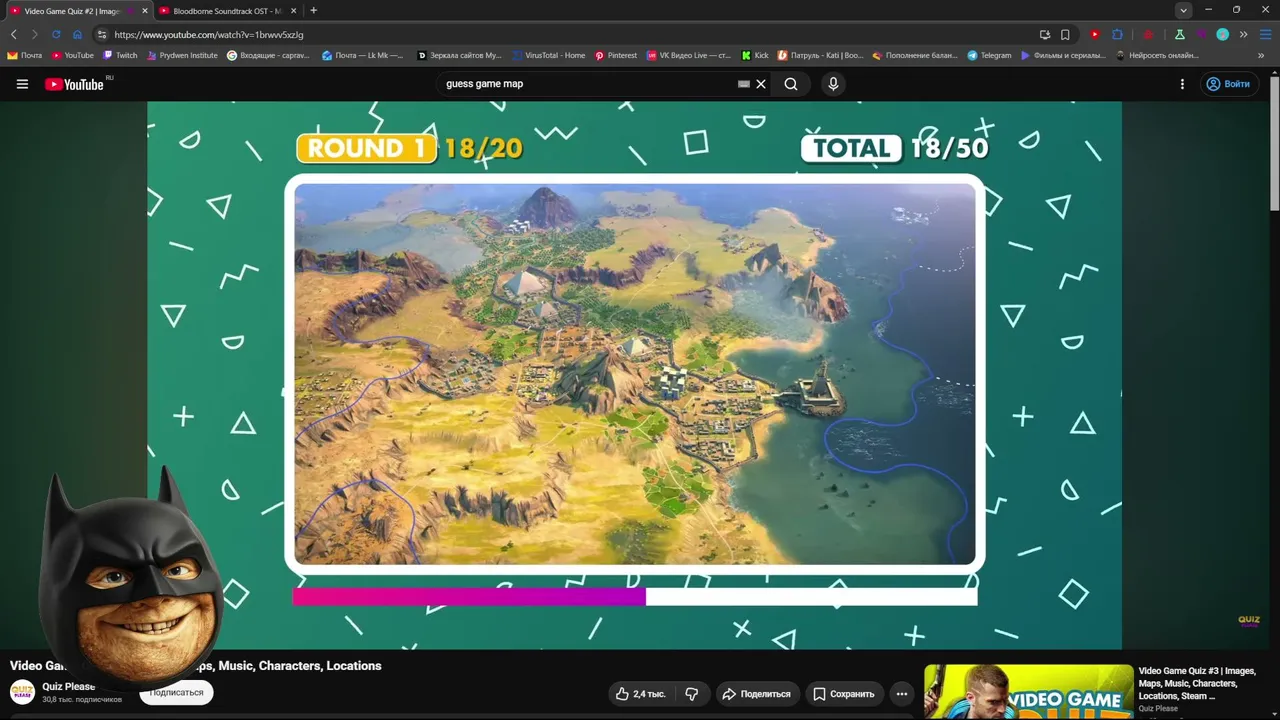Open the Video Game Quiz #3 title
Viewport: 1280px width, 720px height.
tap(1197, 683)
